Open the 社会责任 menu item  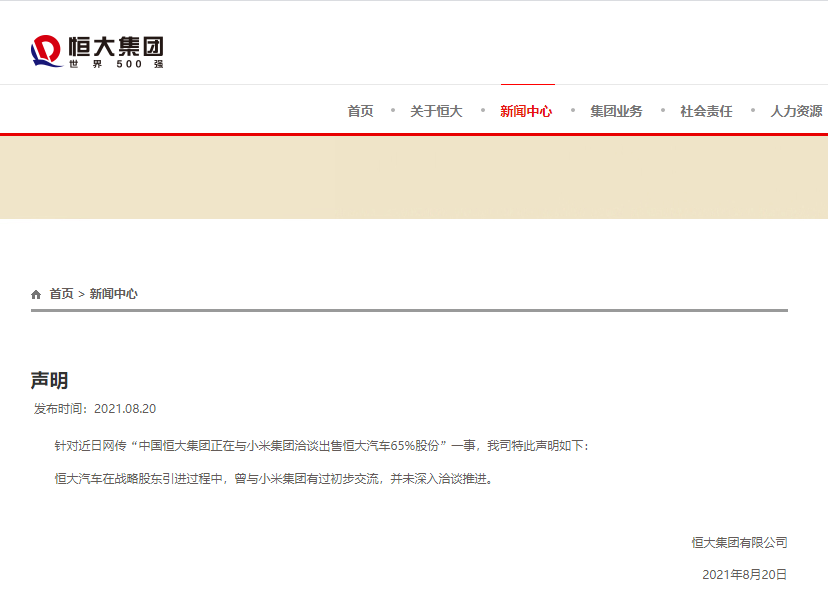pyautogui.click(x=706, y=111)
